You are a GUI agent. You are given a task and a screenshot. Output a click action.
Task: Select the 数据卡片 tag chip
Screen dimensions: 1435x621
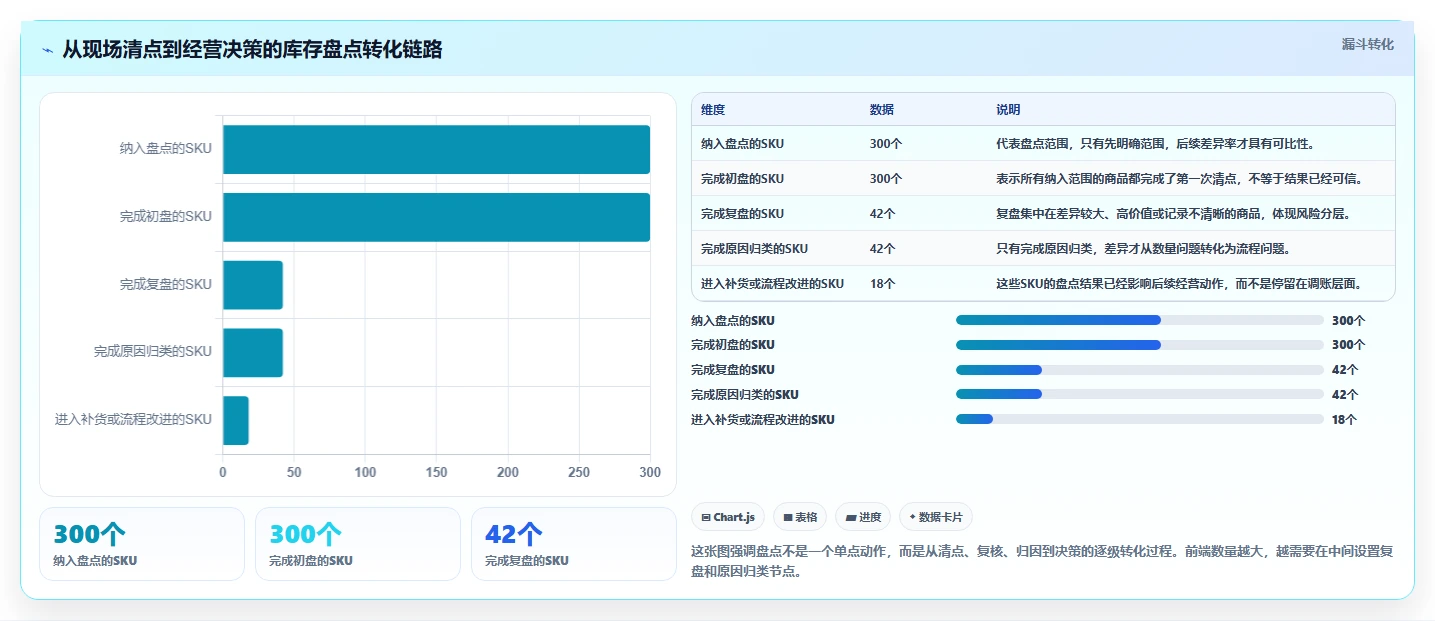pos(936,517)
